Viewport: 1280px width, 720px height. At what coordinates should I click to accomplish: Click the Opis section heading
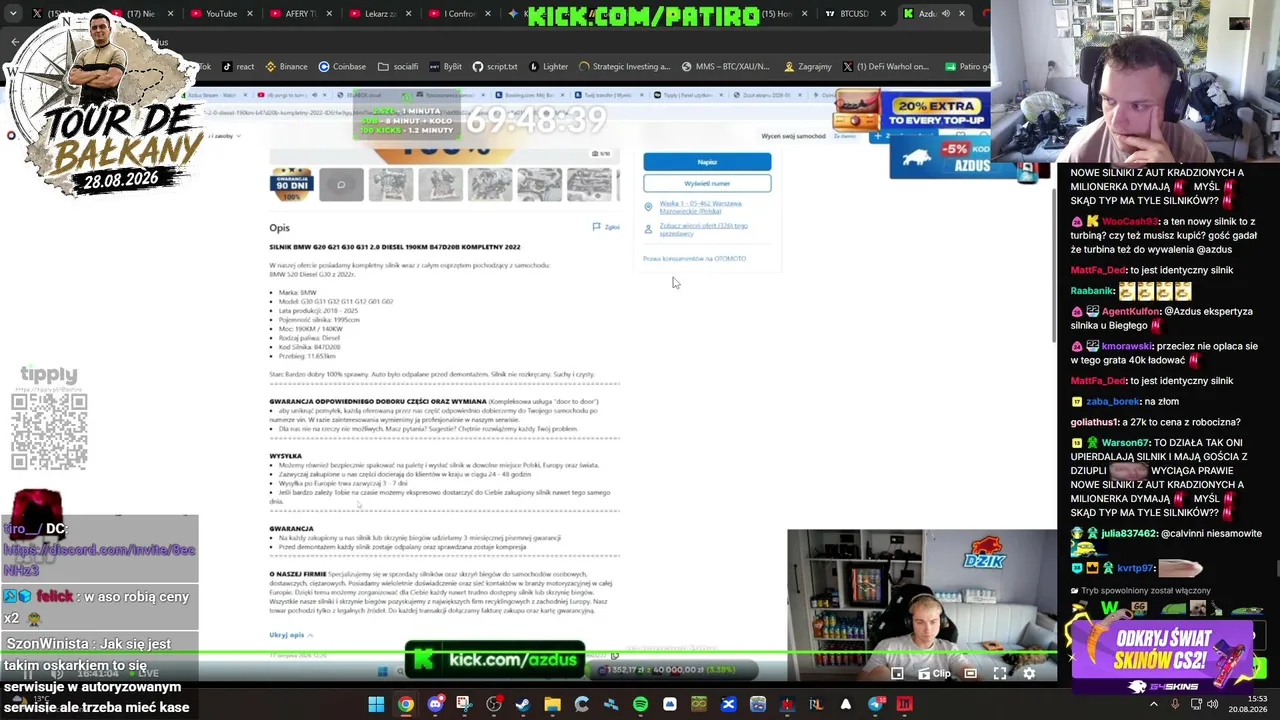click(279, 228)
